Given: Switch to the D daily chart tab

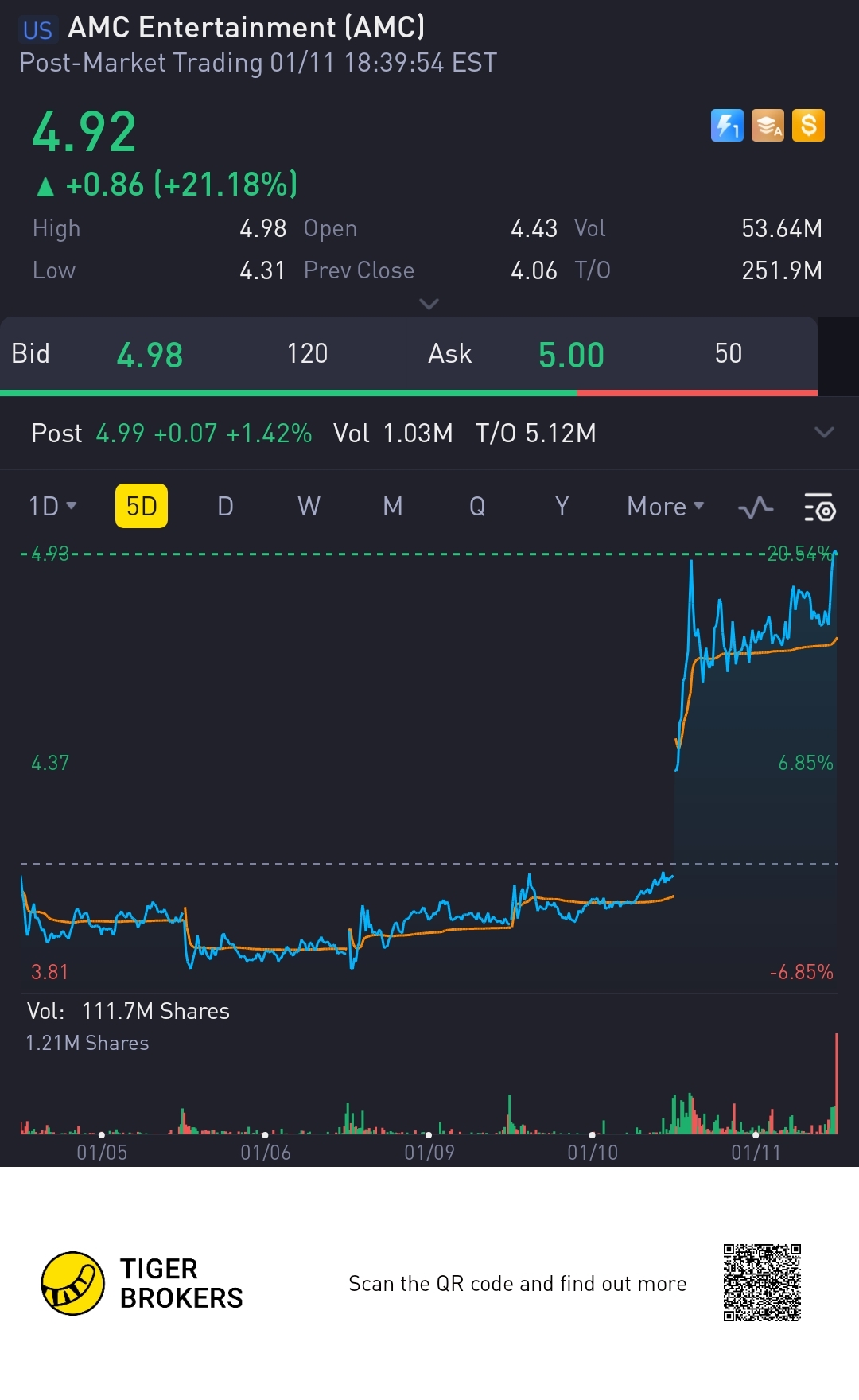Looking at the screenshot, I should 225,506.
